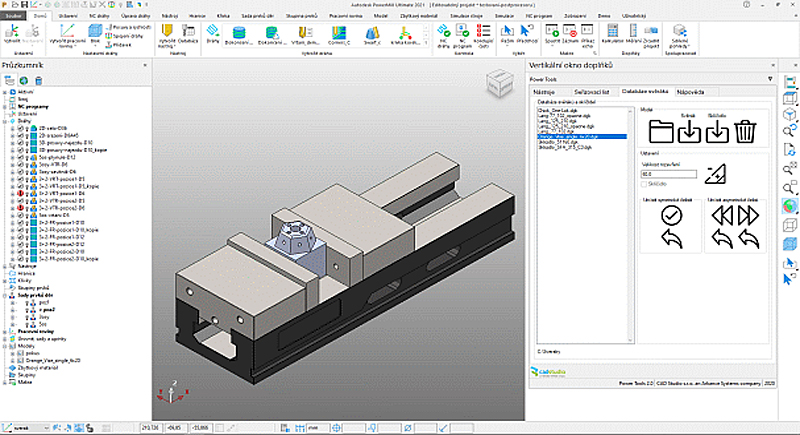Collapse the Modely tree node
The height and width of the screenshot is (435, 800).
(5, 346)
